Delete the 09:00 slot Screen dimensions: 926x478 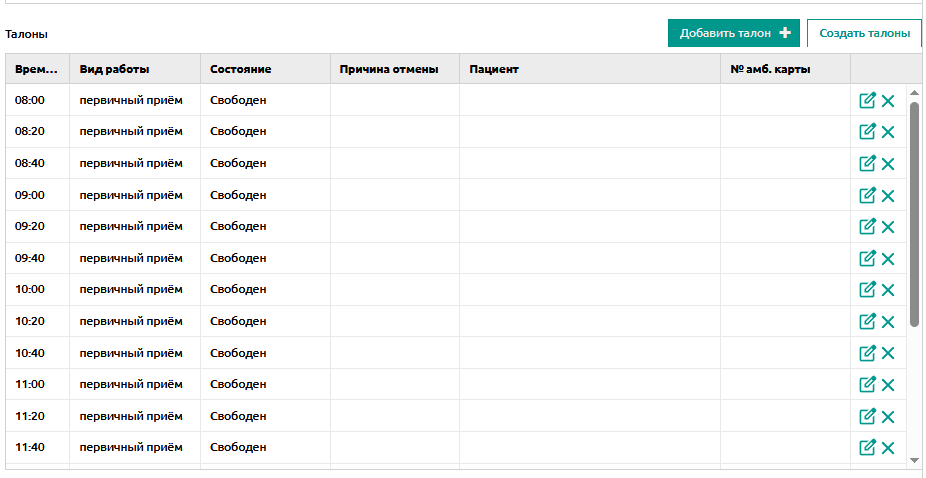[x=888, y=196]
